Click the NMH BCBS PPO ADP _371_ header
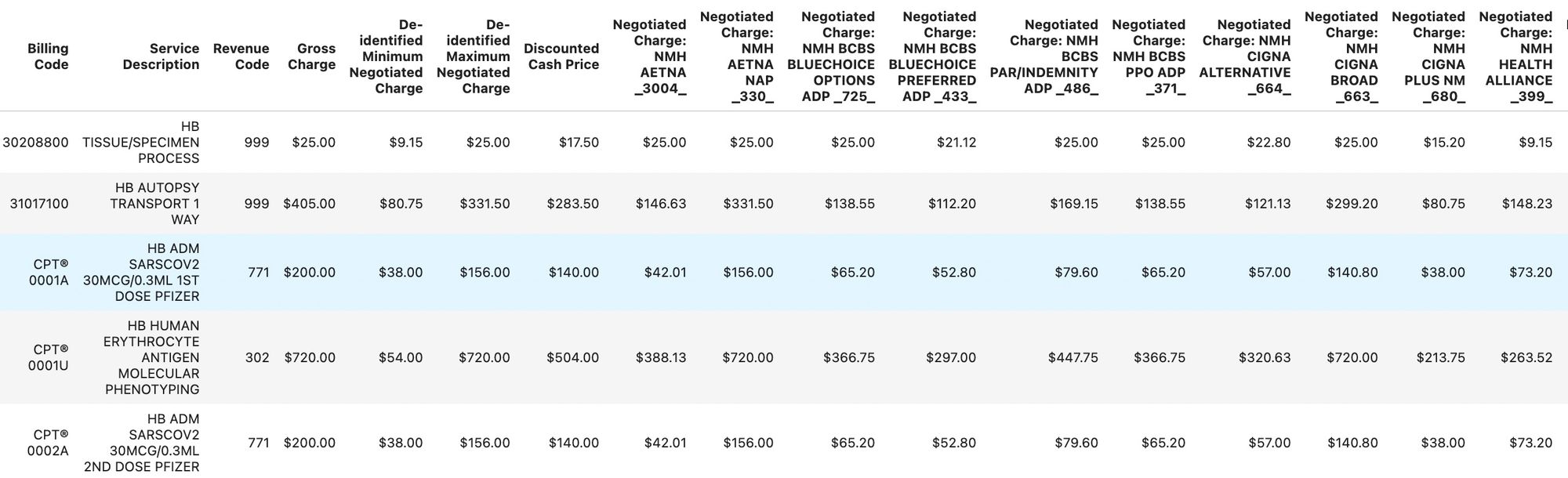 tap(1149, 56)
